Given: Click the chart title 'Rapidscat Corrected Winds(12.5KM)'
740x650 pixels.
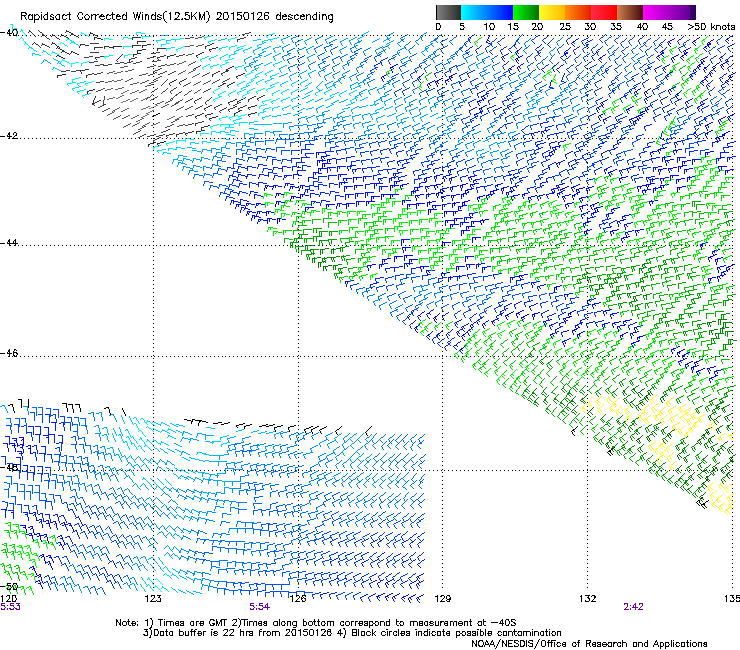Looking at the screenshot, I should pyautogui.click(x=115, y=17).
